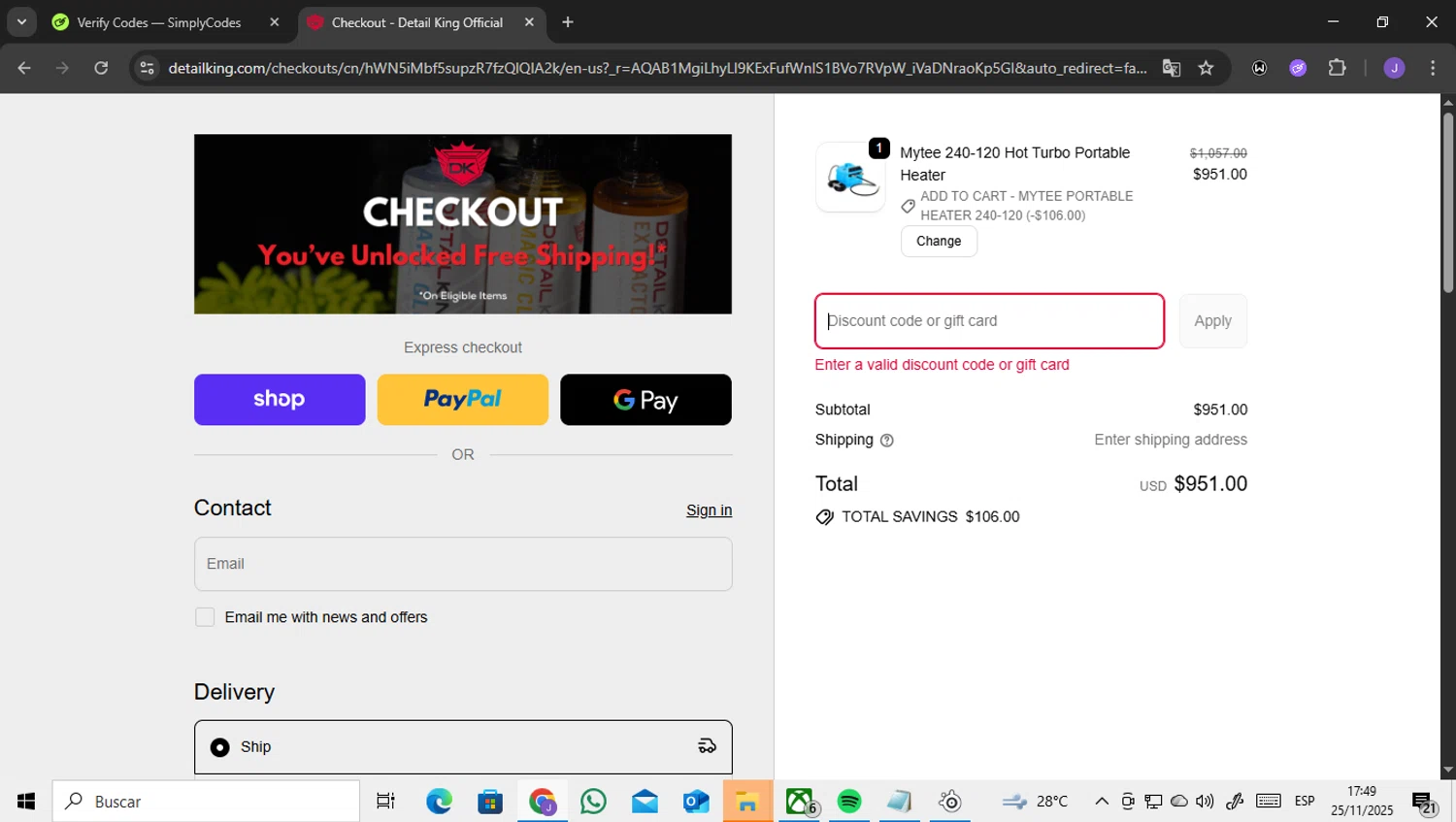
Task: Focus the Email contact field
Action: tap(463, 564)
